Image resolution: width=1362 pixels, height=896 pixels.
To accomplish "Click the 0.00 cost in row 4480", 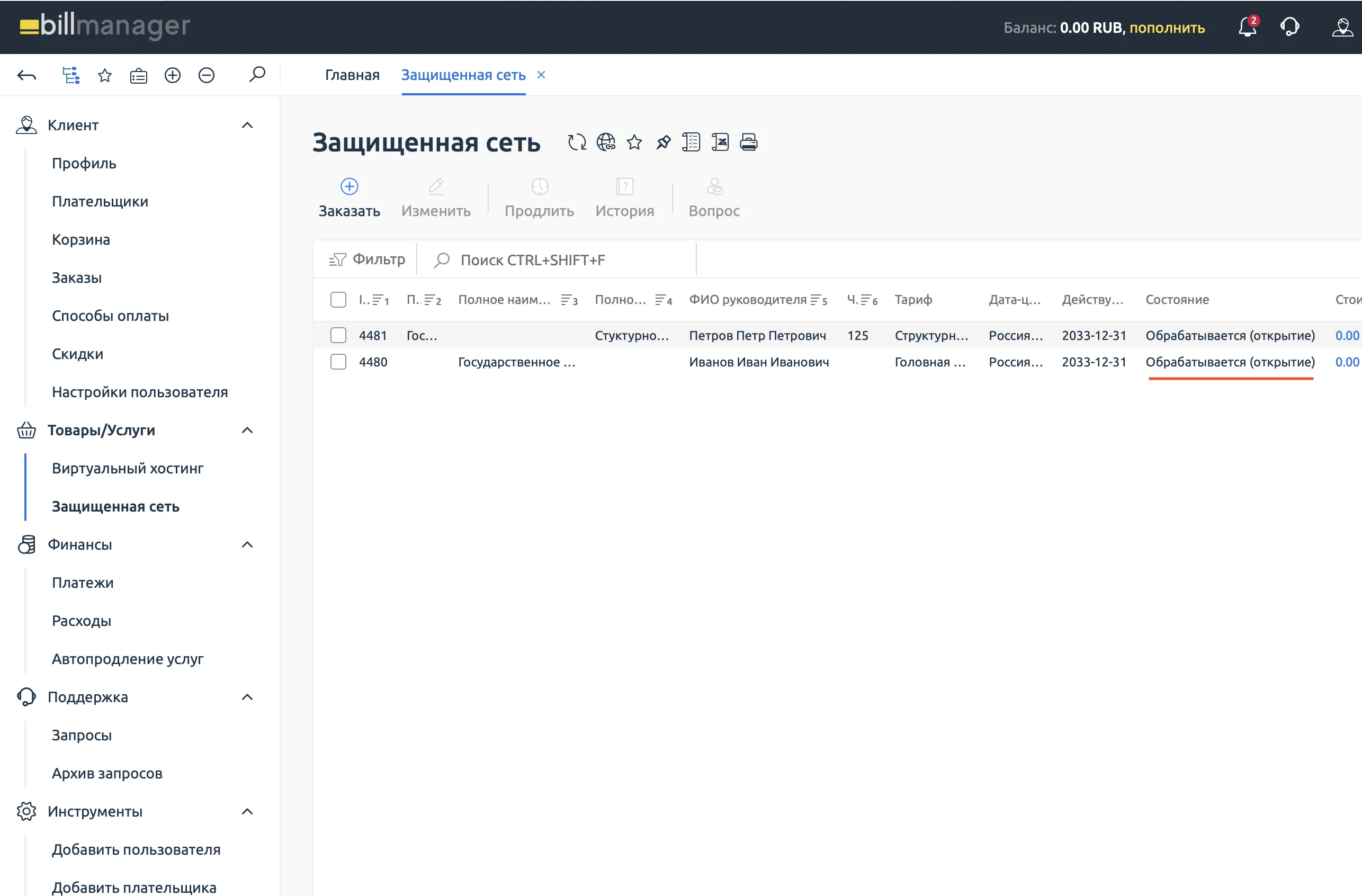I will 1347,362.
